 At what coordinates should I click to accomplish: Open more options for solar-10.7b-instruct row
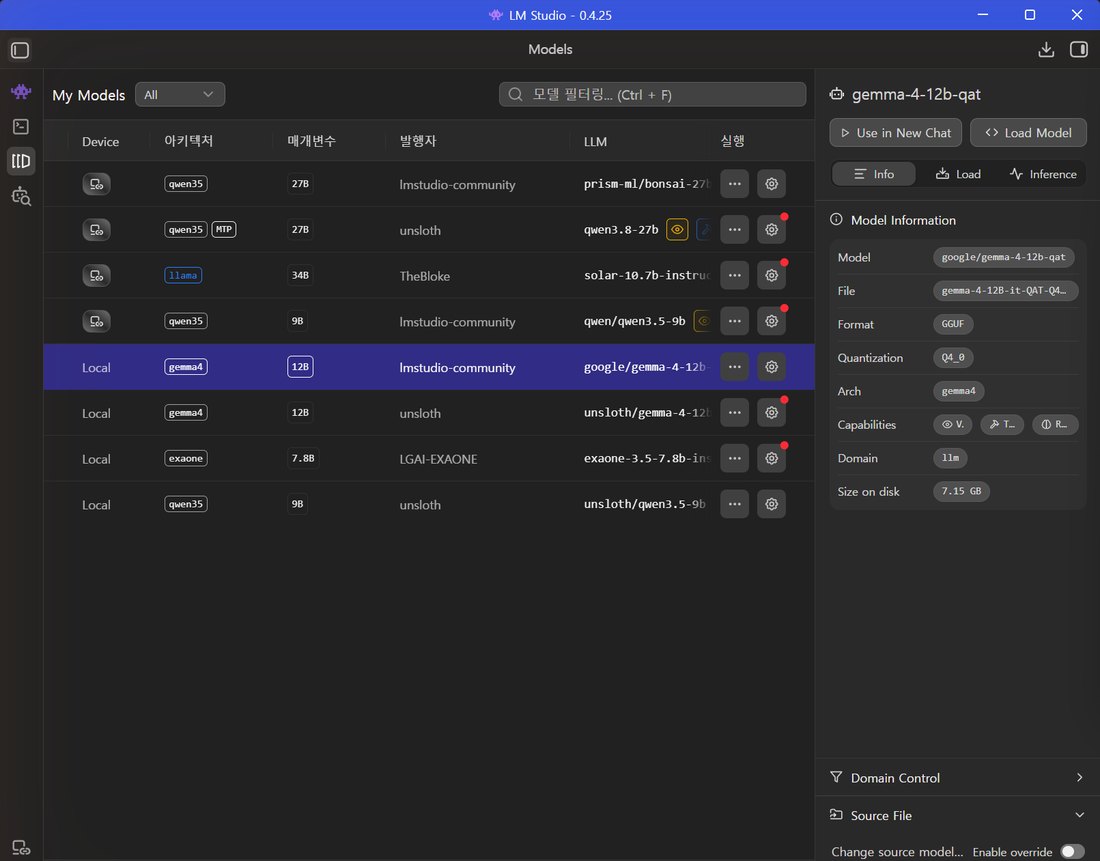click(x=735, y=275)
